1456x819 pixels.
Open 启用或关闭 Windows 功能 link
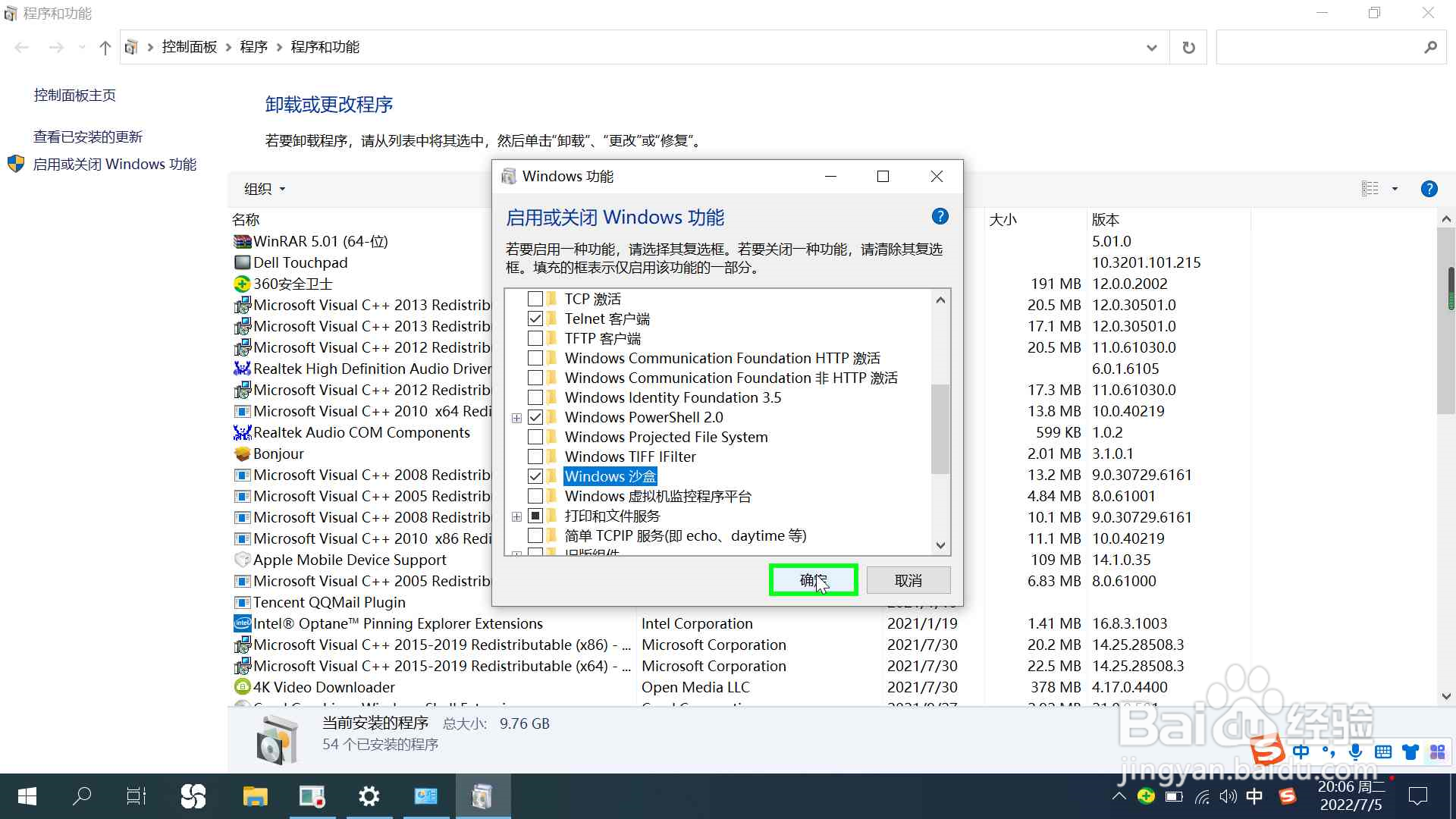tap(115, 165)
